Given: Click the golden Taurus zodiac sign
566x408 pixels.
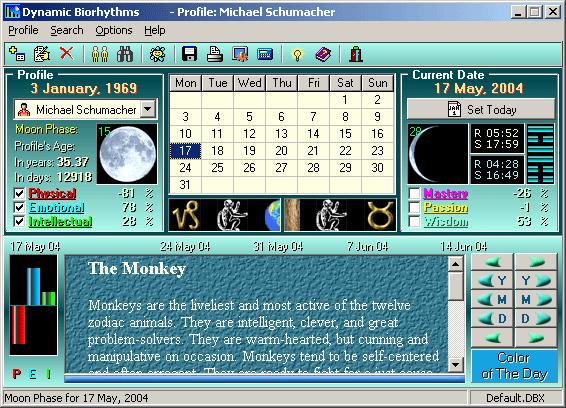Looking at the screenshot, I should tap(380, 215).
